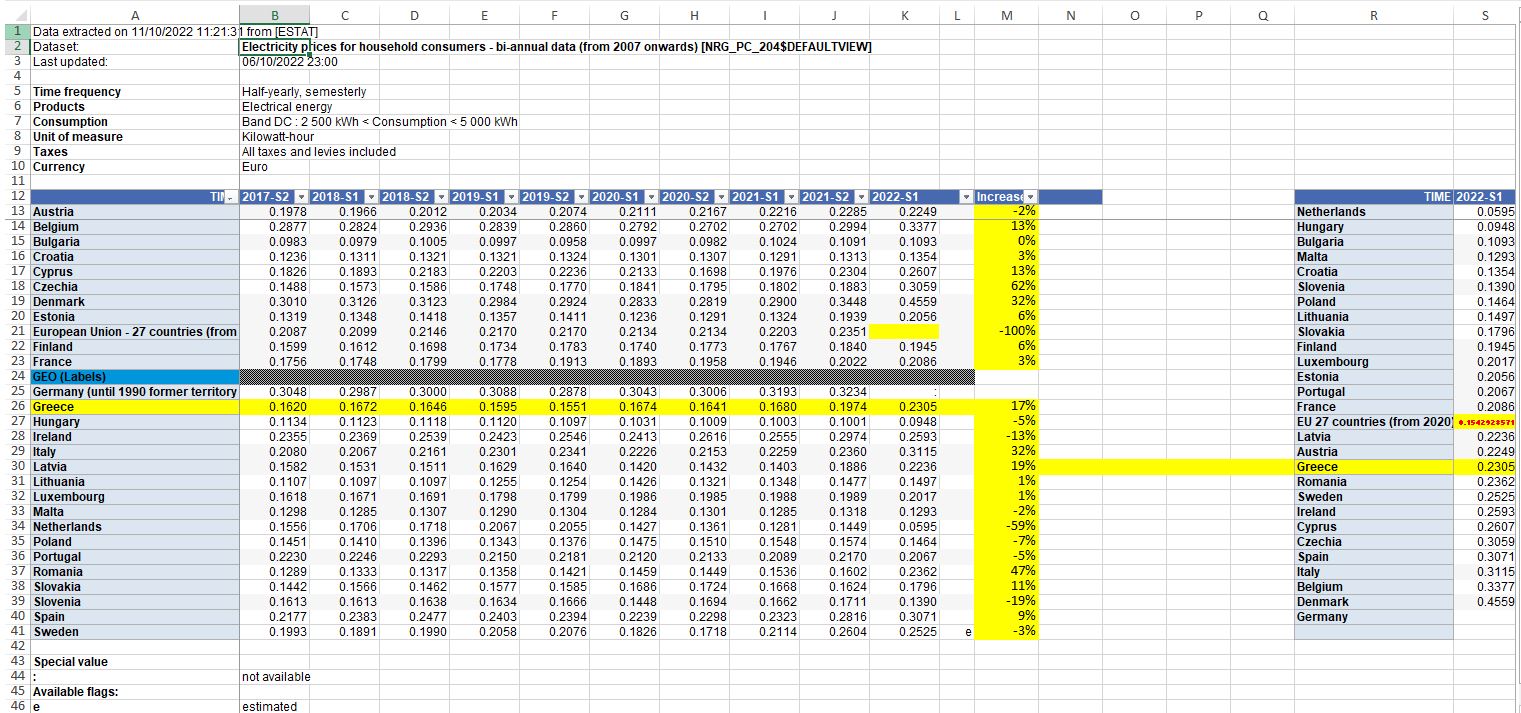This screenshot has width=1521, height=713.
Task: Select column M header
Action: 1006,15
